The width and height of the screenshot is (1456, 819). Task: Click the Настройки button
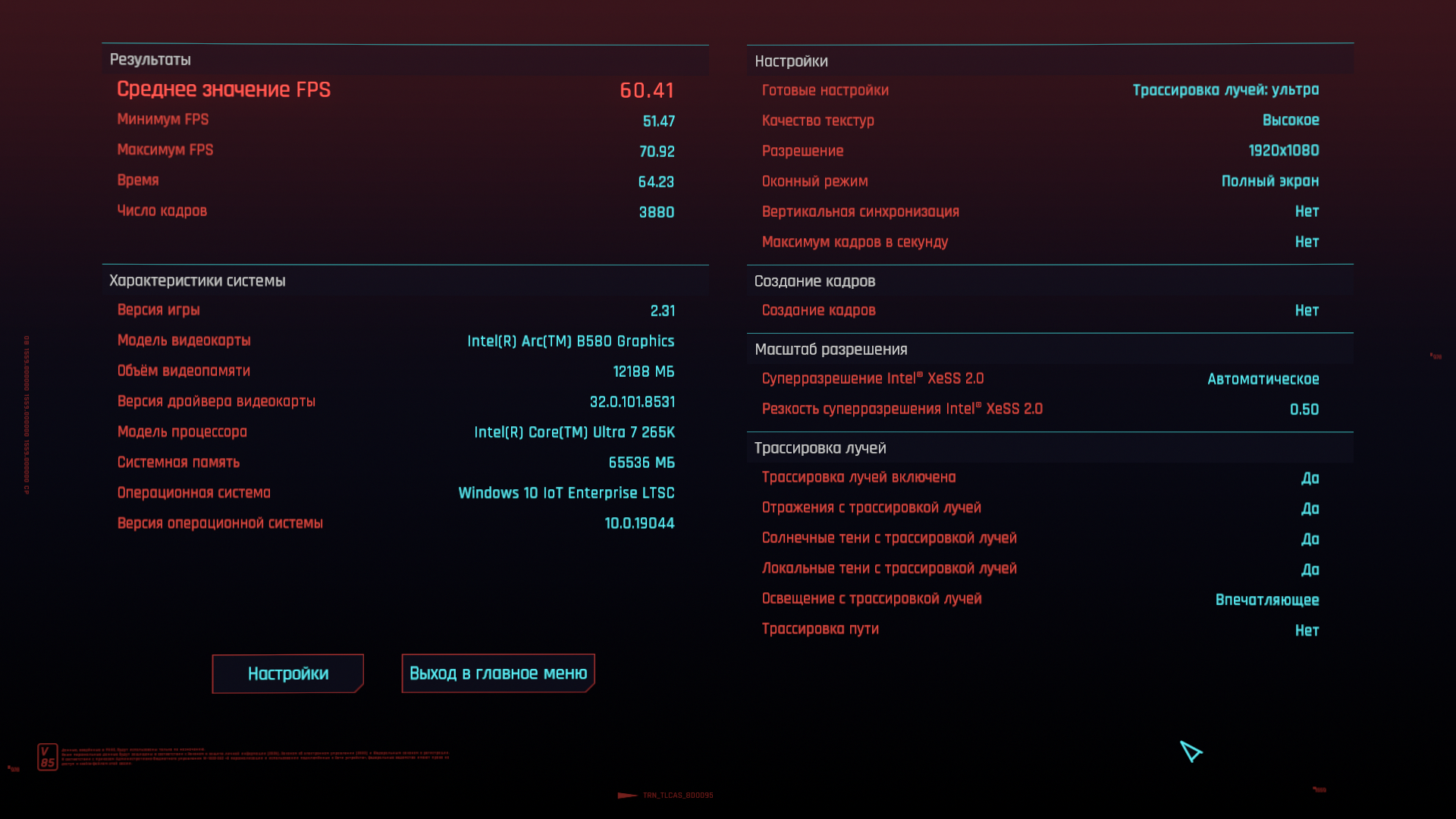click(x=287, y=673)
